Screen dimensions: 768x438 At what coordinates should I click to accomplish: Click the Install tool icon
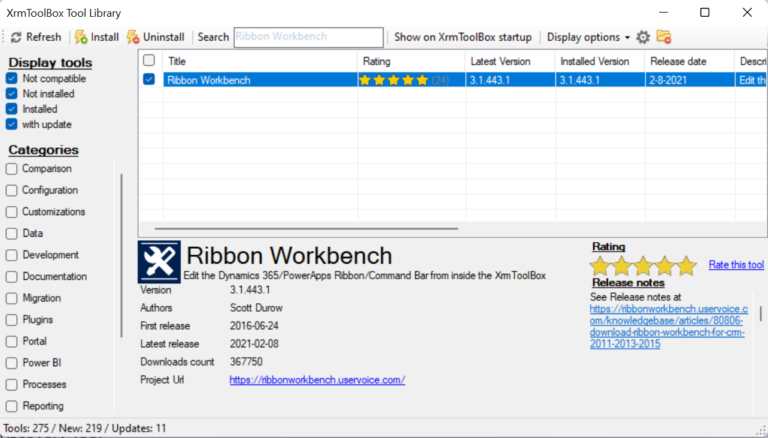tap(81, 37)
